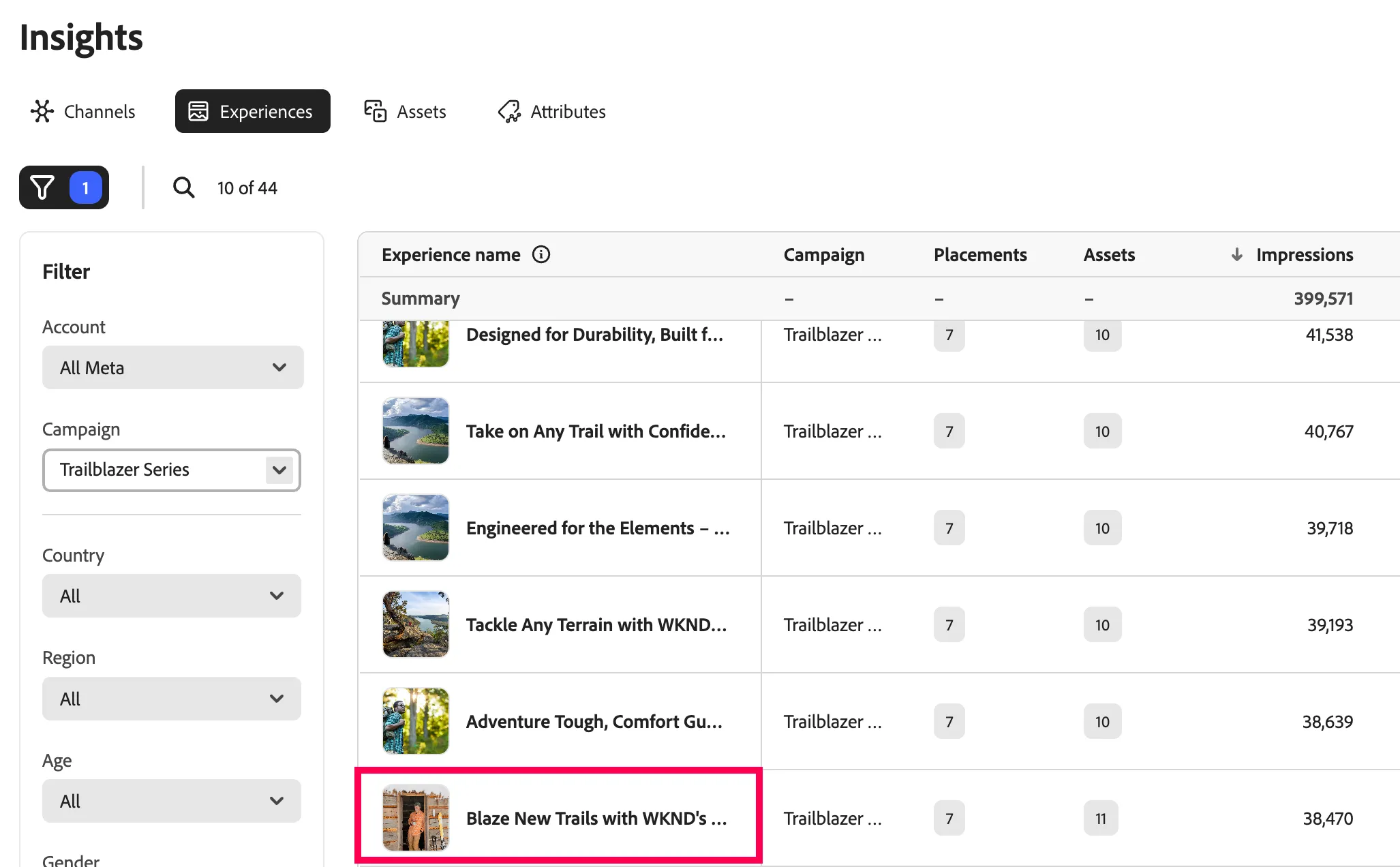This screenshot has width=1400, height=867.
Task: Open the Assets tab
Action: pyautogui.click(x=406, y=111)
